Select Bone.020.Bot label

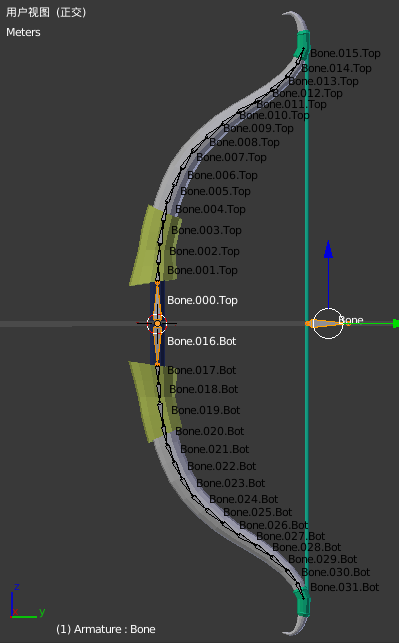(x=210, y=431)
